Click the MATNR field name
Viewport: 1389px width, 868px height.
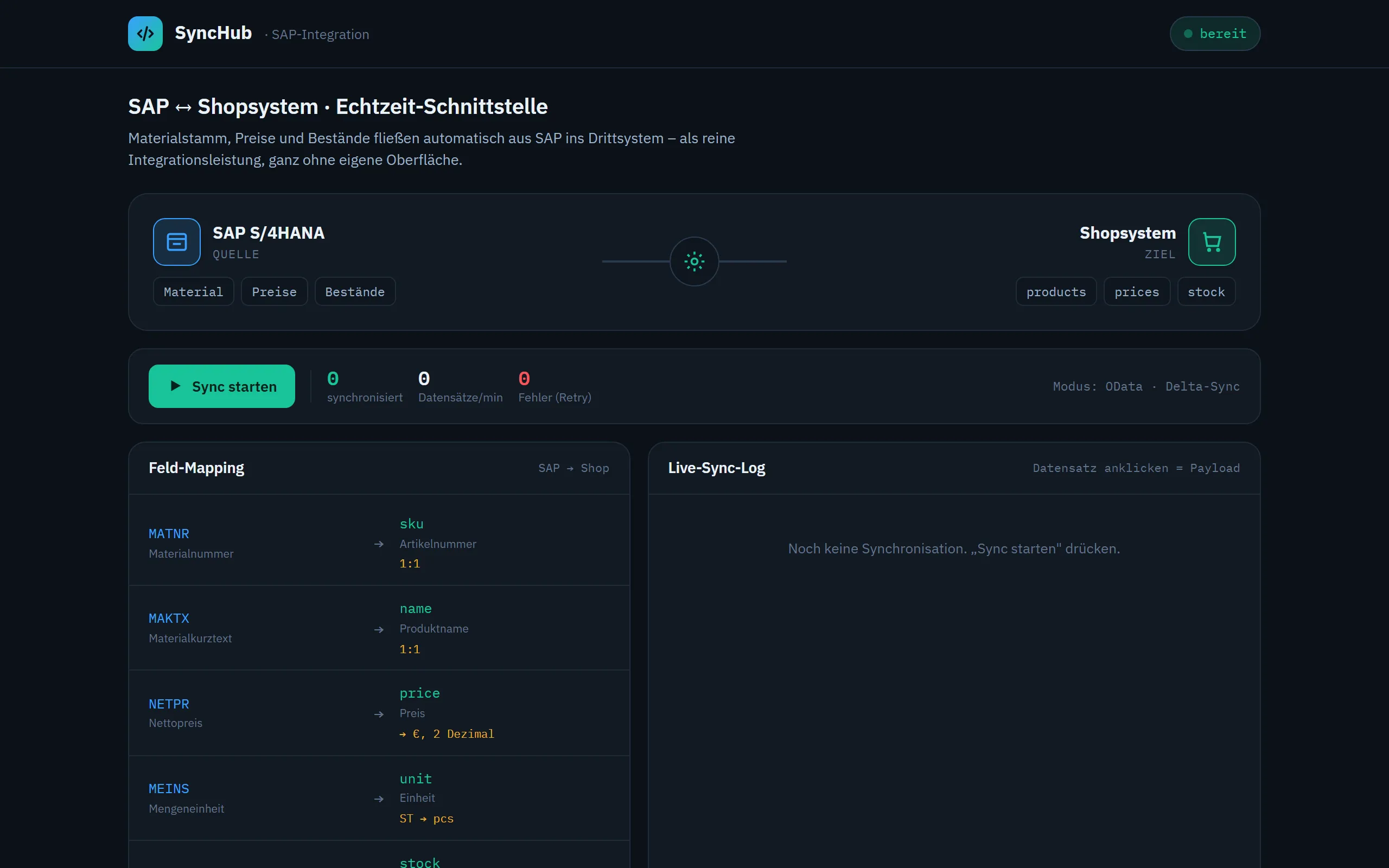(169, 534)
